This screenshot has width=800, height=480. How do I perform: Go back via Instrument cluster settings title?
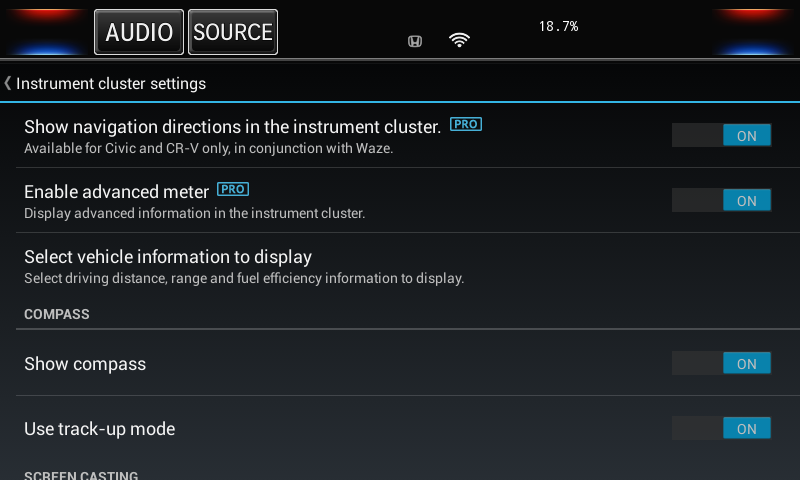(x=111, y=83)
